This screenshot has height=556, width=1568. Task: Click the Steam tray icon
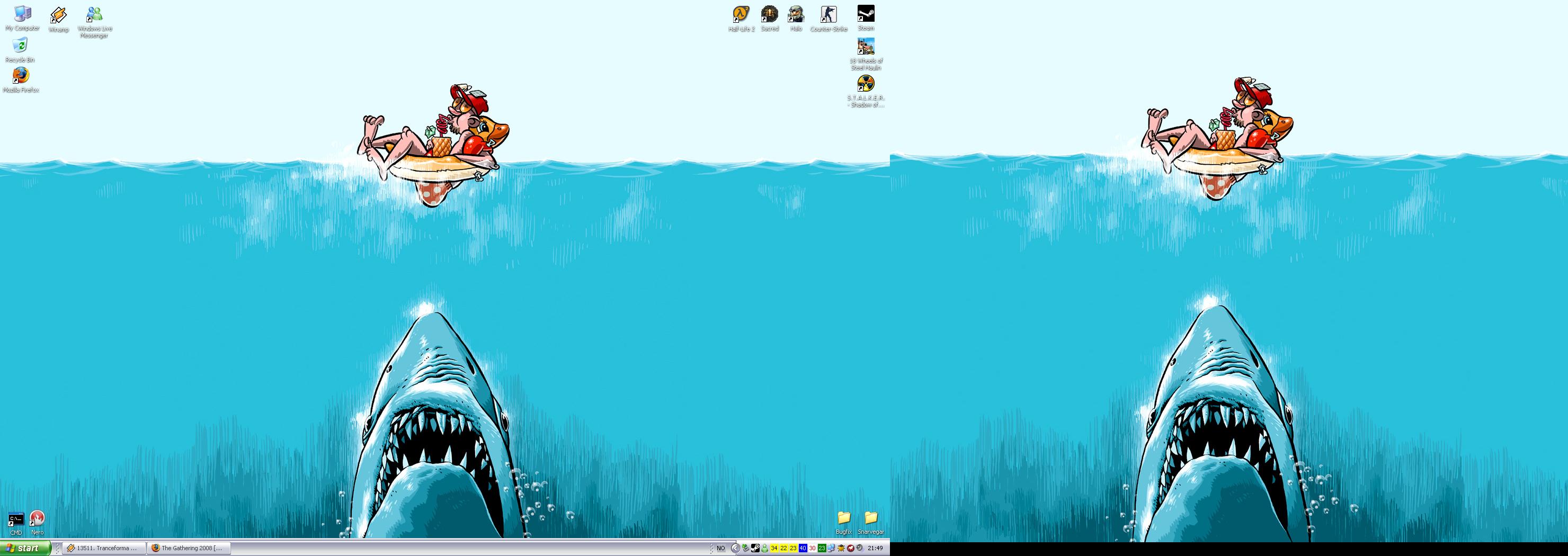tap(755, 548)
